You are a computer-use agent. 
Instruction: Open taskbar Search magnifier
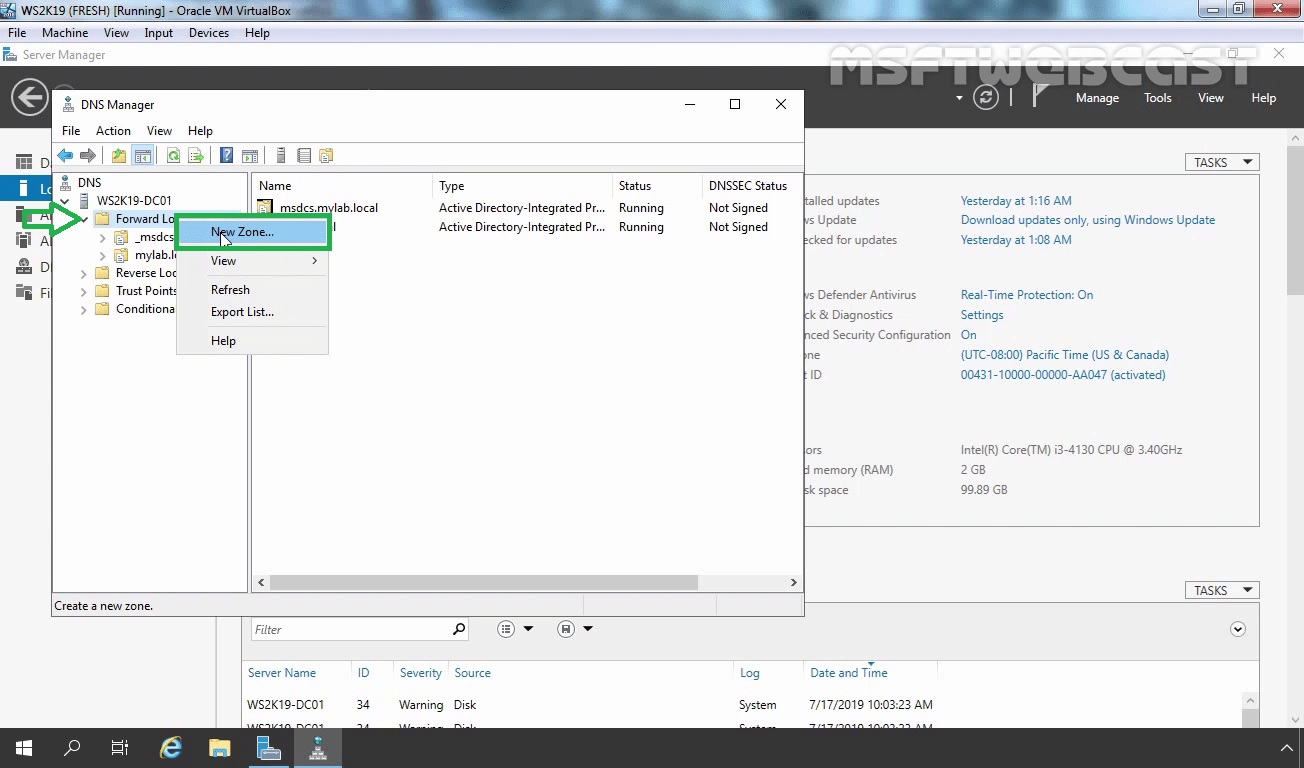tap(72, 748)
